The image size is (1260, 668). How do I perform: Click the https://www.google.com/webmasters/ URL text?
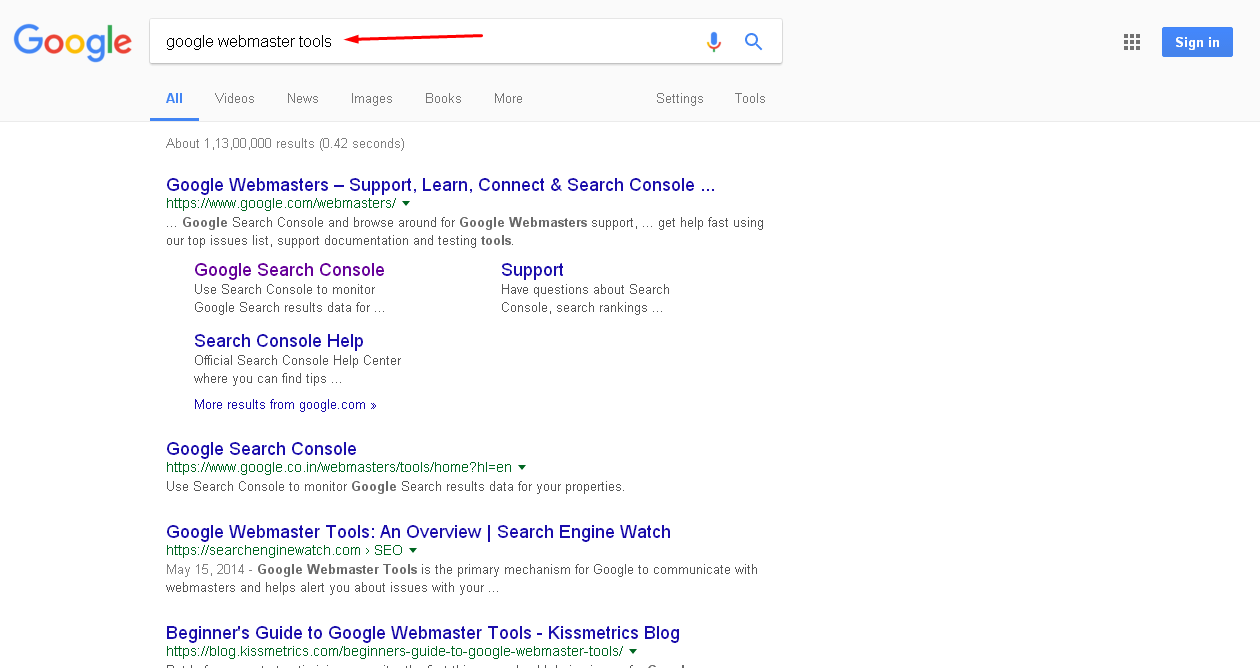click(x=281, y=203)
